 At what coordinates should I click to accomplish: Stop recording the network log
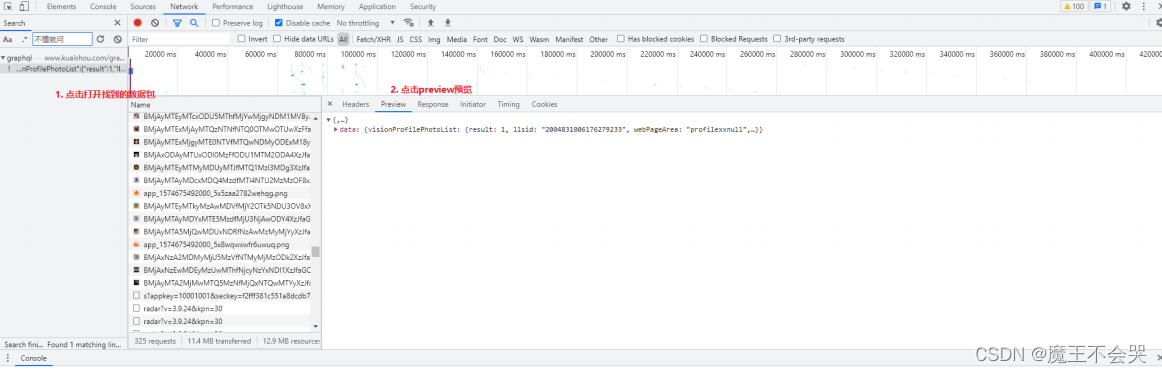pyautogui.click(x=137, y=23)
